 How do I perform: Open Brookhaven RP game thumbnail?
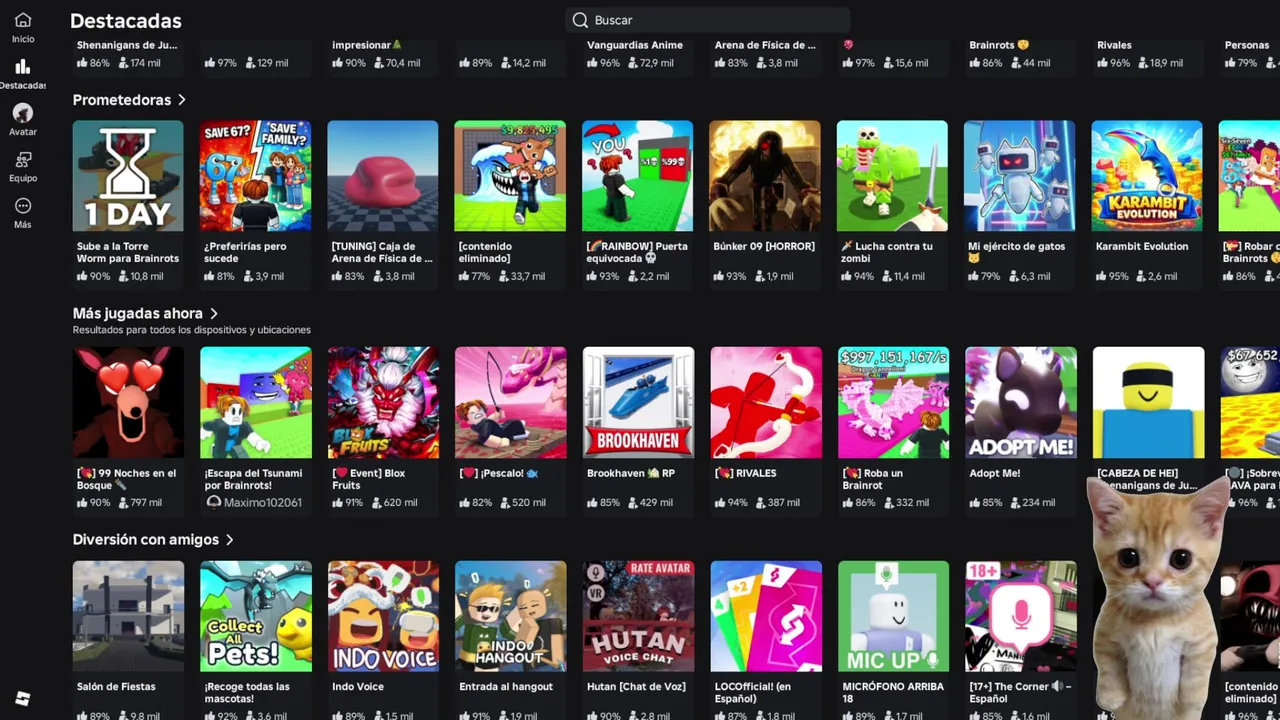[x=638, y=403]
